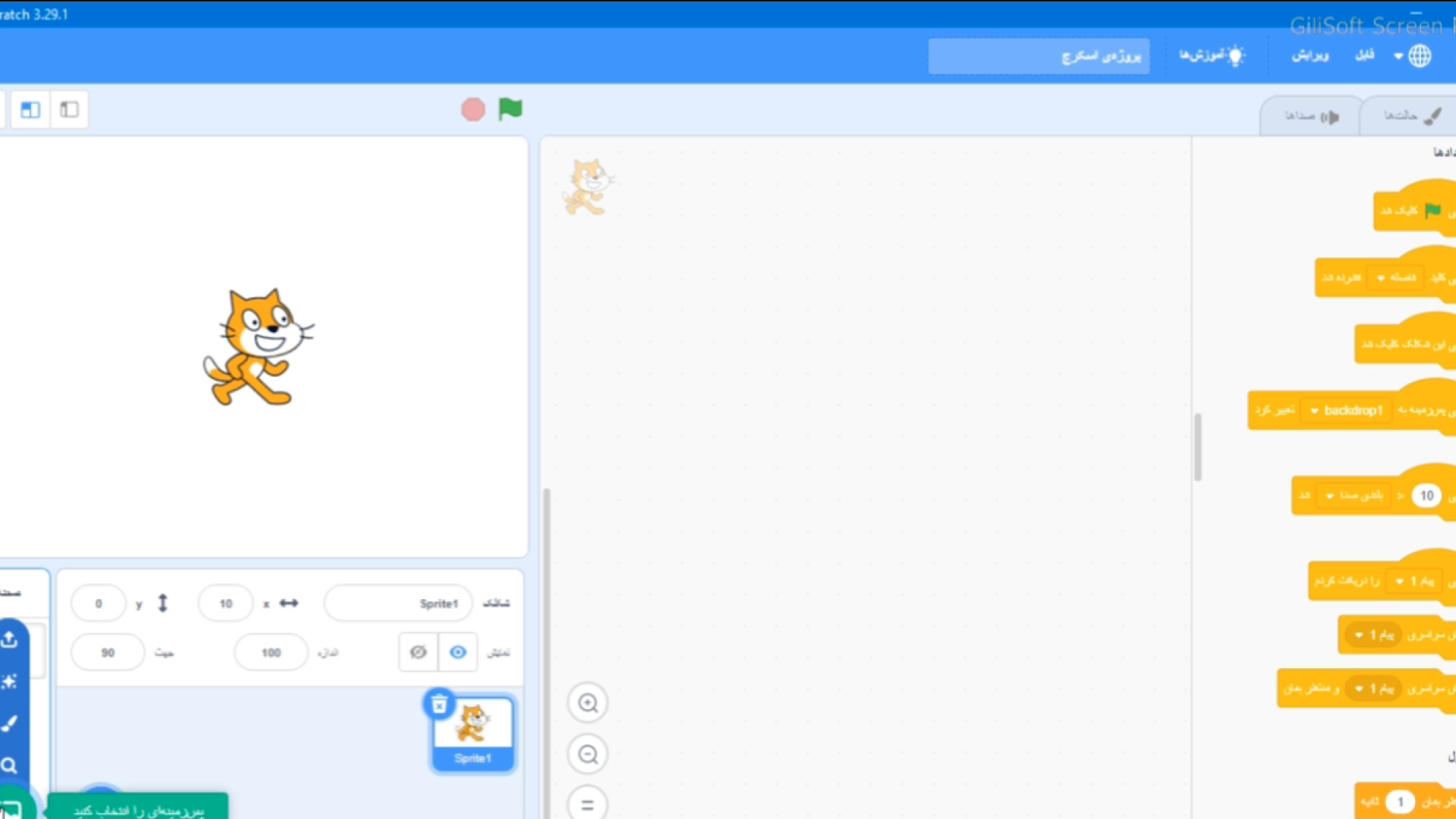Click the speaker icon on Sounds tab
The width and height of the screenshot is (1456, 819).
pos(1331,117)
